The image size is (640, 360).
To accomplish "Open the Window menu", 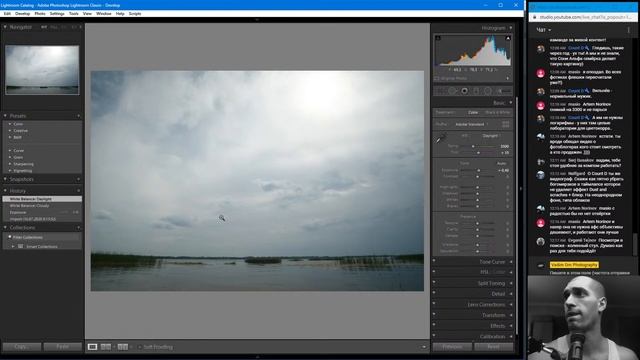I will pos(104,13).
